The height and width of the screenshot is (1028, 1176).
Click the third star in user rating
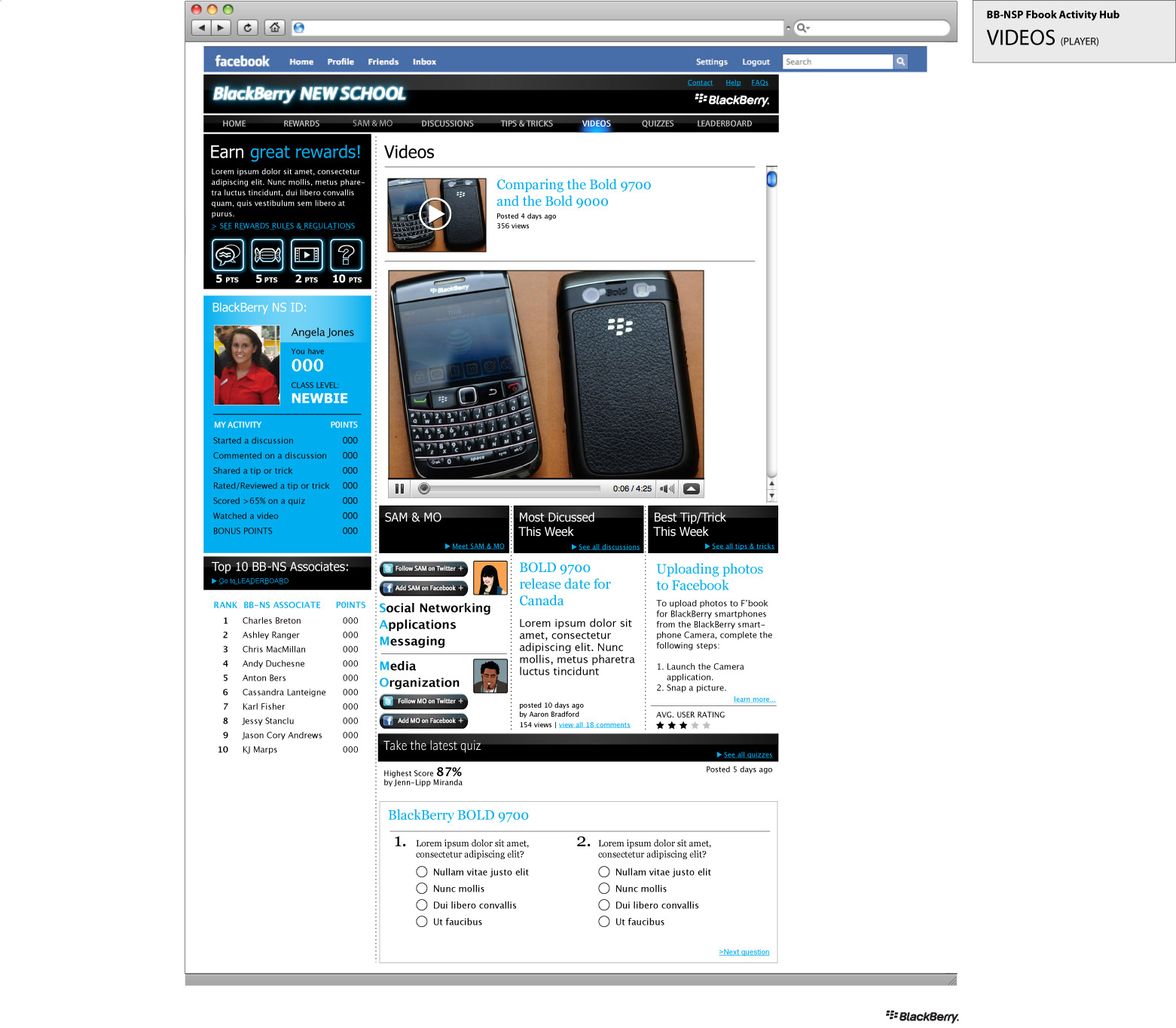point(683,726)
